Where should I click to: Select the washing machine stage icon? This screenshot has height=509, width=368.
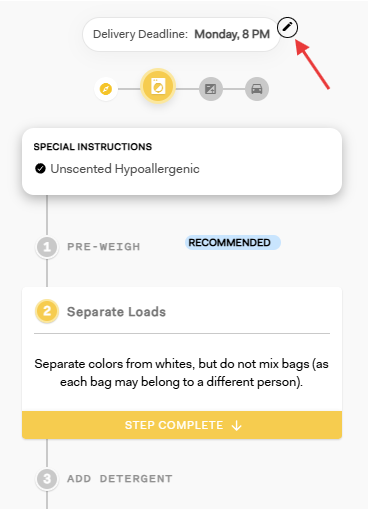(158, 86)
